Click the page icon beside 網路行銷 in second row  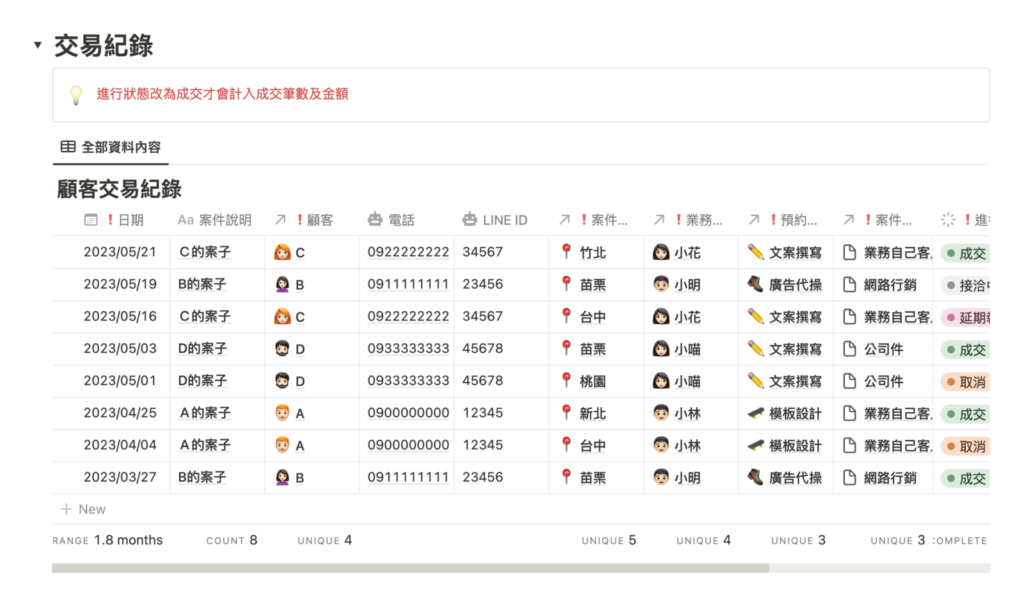click(x=850, y=285)
